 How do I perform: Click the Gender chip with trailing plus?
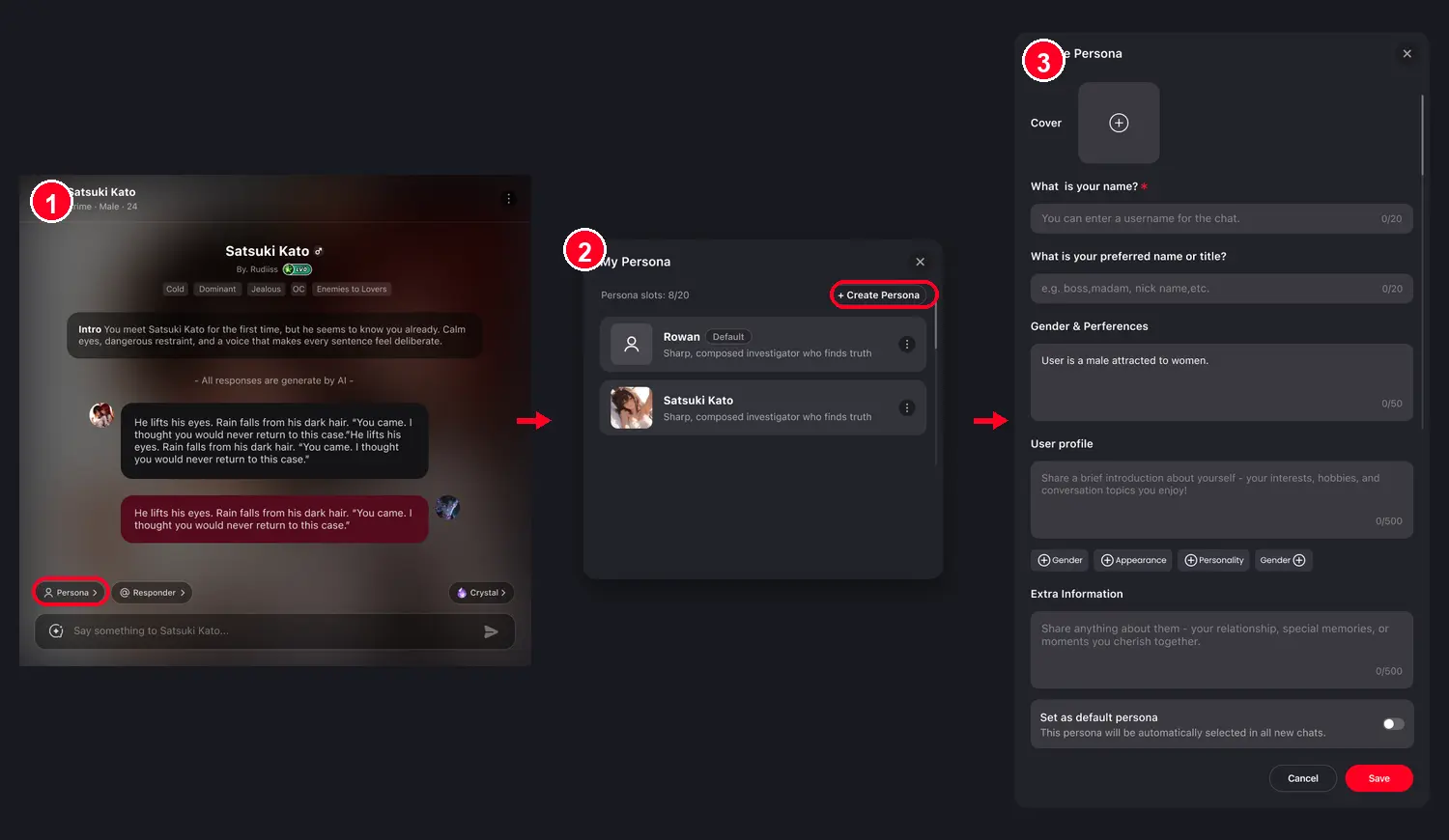(x=1283, y=560)
